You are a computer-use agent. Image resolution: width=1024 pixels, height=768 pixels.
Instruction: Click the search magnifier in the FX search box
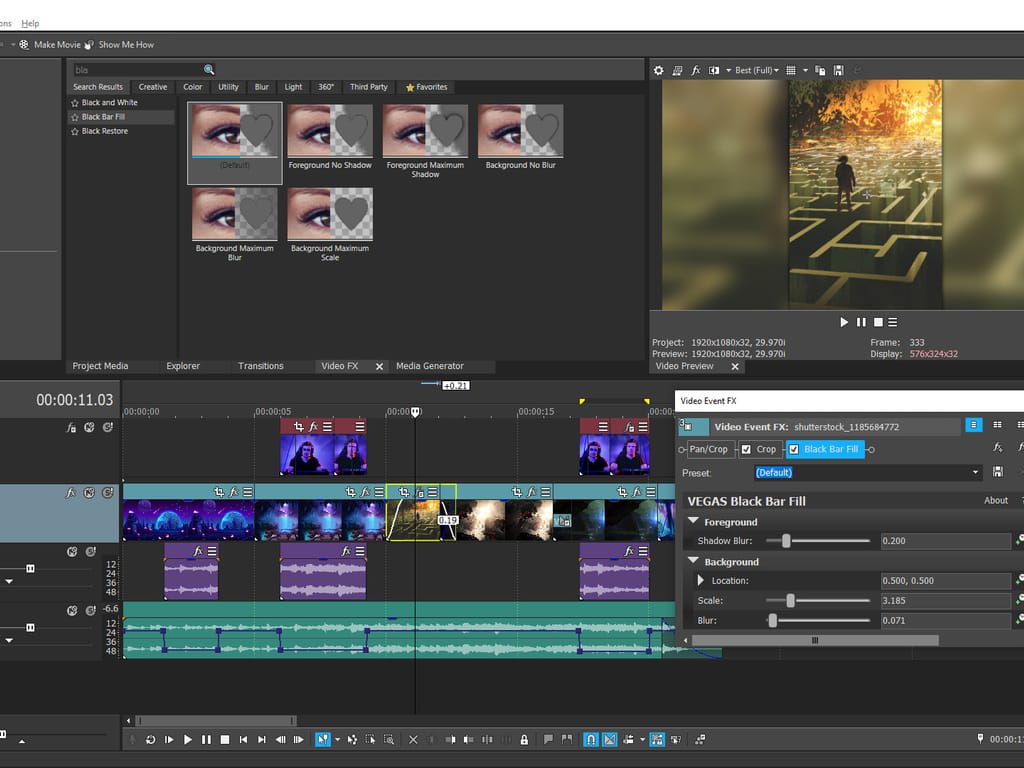[209, 70]
